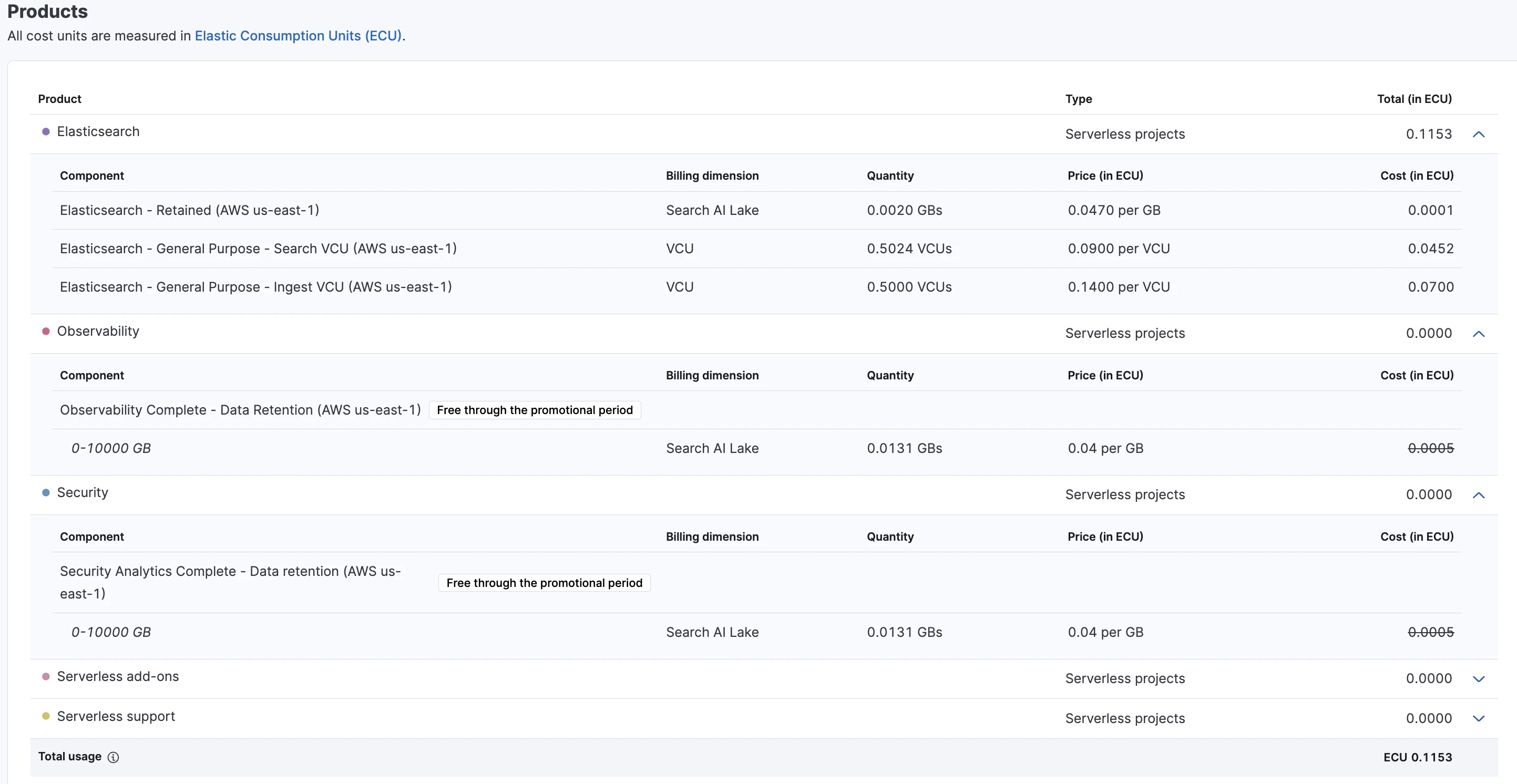Open the Elastic Consumption Units (ECU) link

298,36
